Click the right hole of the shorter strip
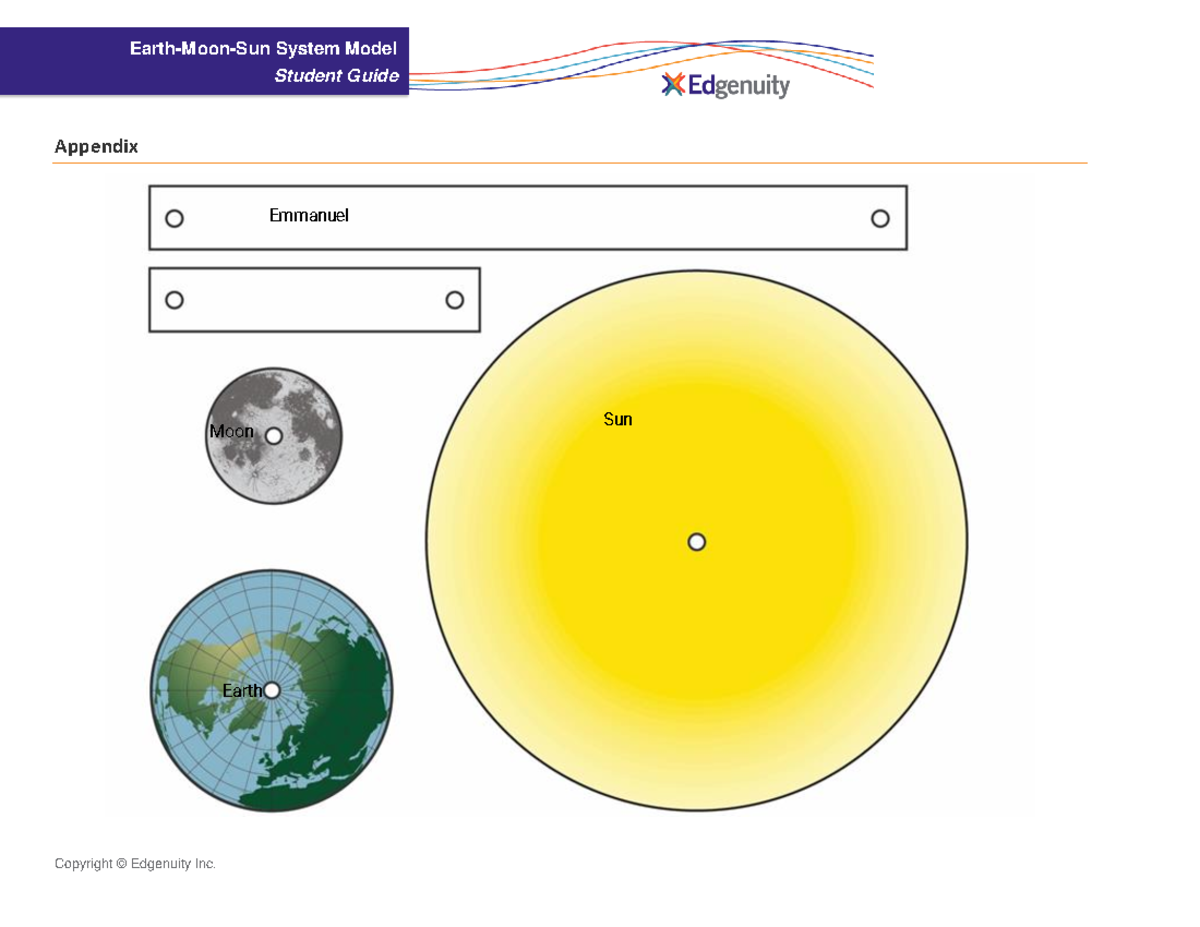 456,298
